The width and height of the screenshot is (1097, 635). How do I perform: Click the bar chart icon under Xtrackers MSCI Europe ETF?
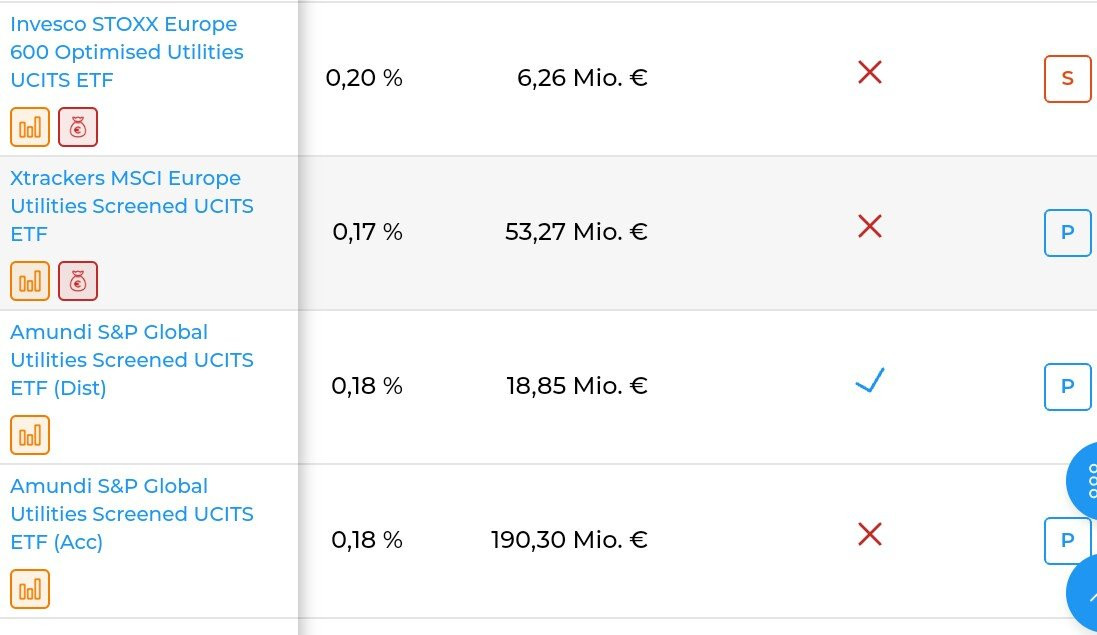coord(30,281)
